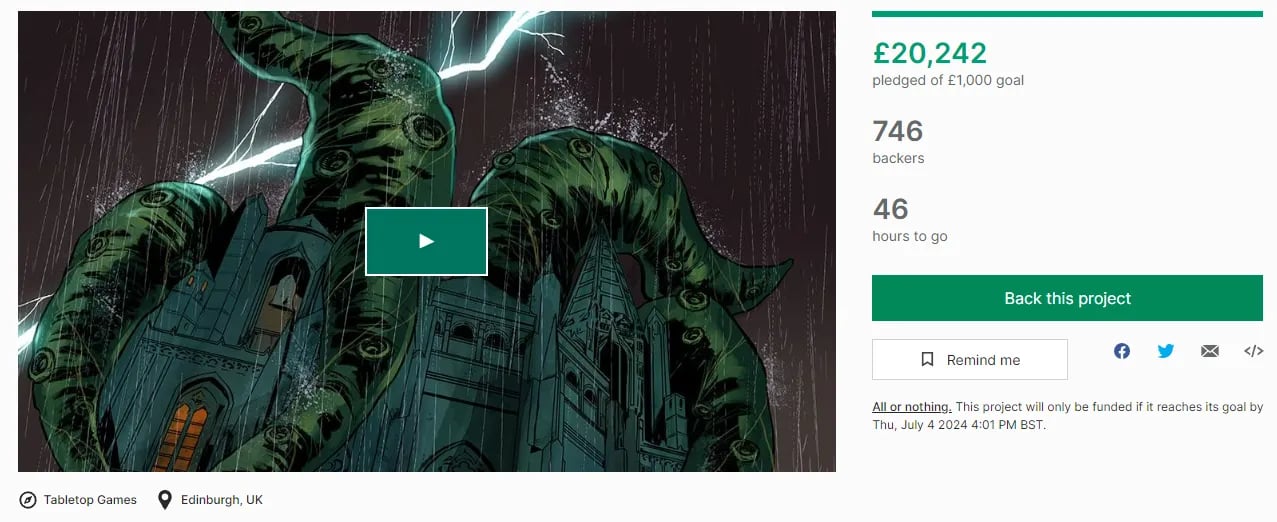Share via the email envelope icon

coord(1210,351)
